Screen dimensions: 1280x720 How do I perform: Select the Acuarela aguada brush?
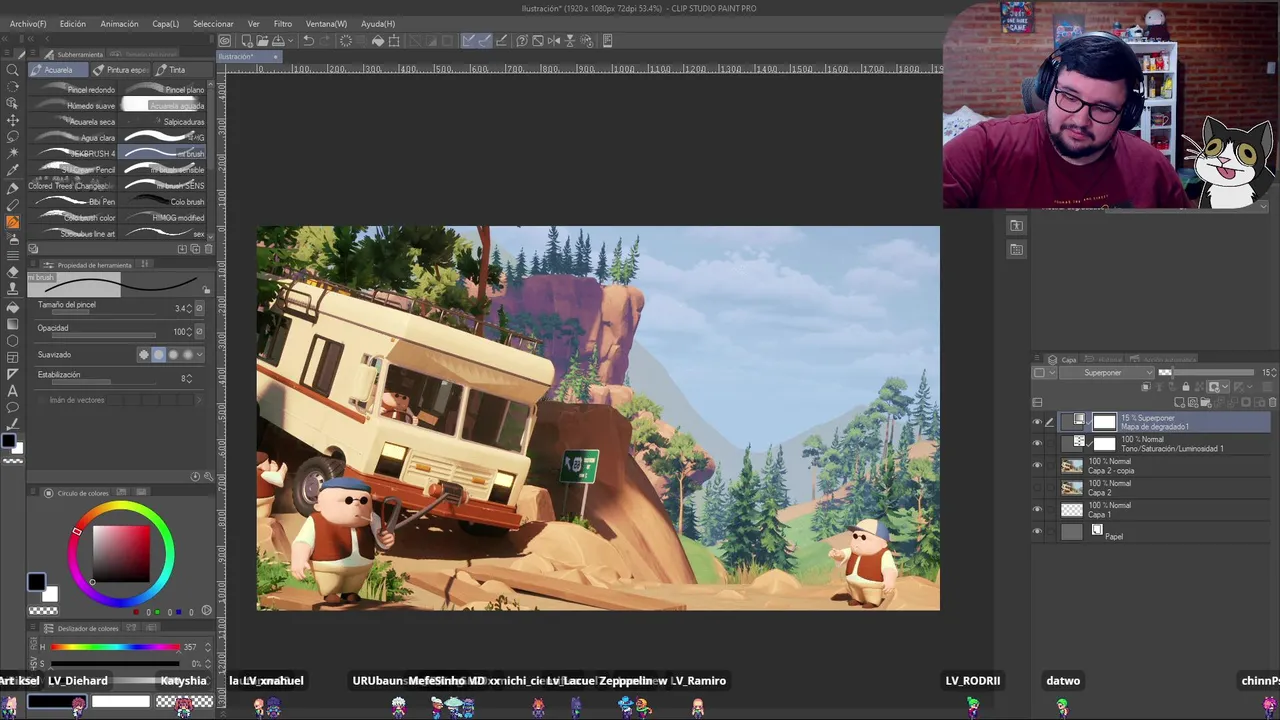(x=163, y=106)
